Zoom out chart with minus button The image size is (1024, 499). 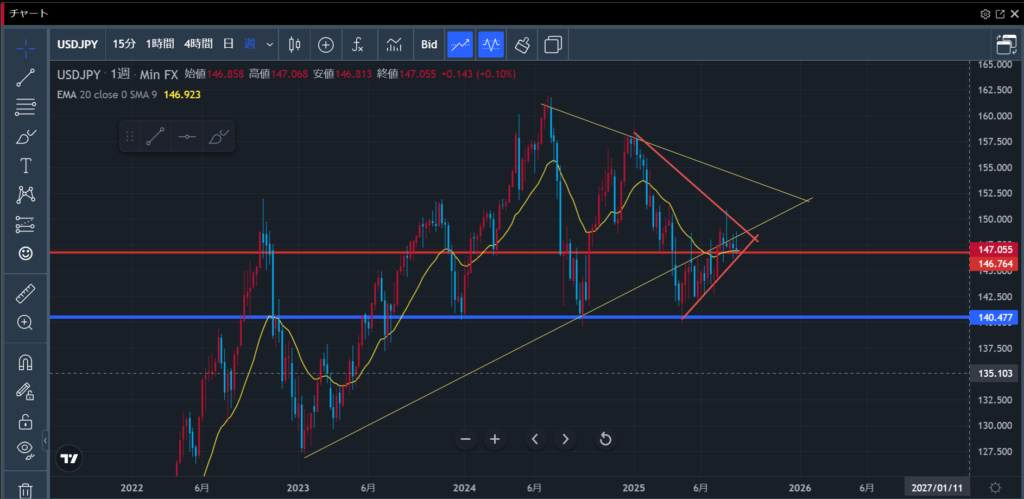tap(466, 439)
